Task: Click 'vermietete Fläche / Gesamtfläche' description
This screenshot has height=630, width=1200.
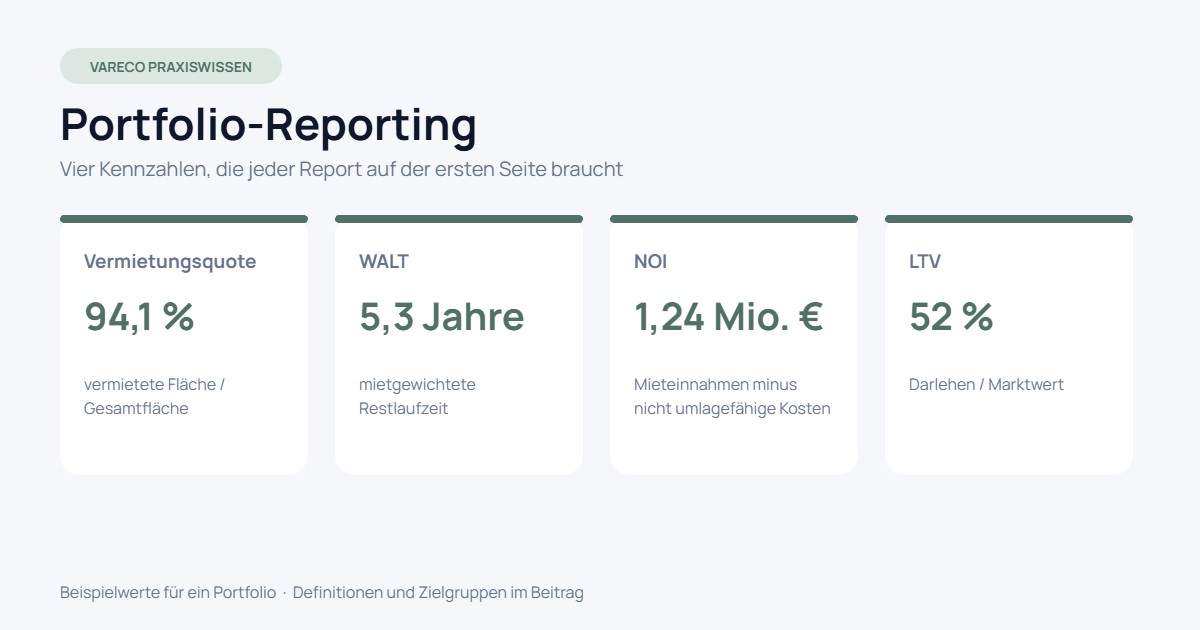Action: [x=155, y=396]
